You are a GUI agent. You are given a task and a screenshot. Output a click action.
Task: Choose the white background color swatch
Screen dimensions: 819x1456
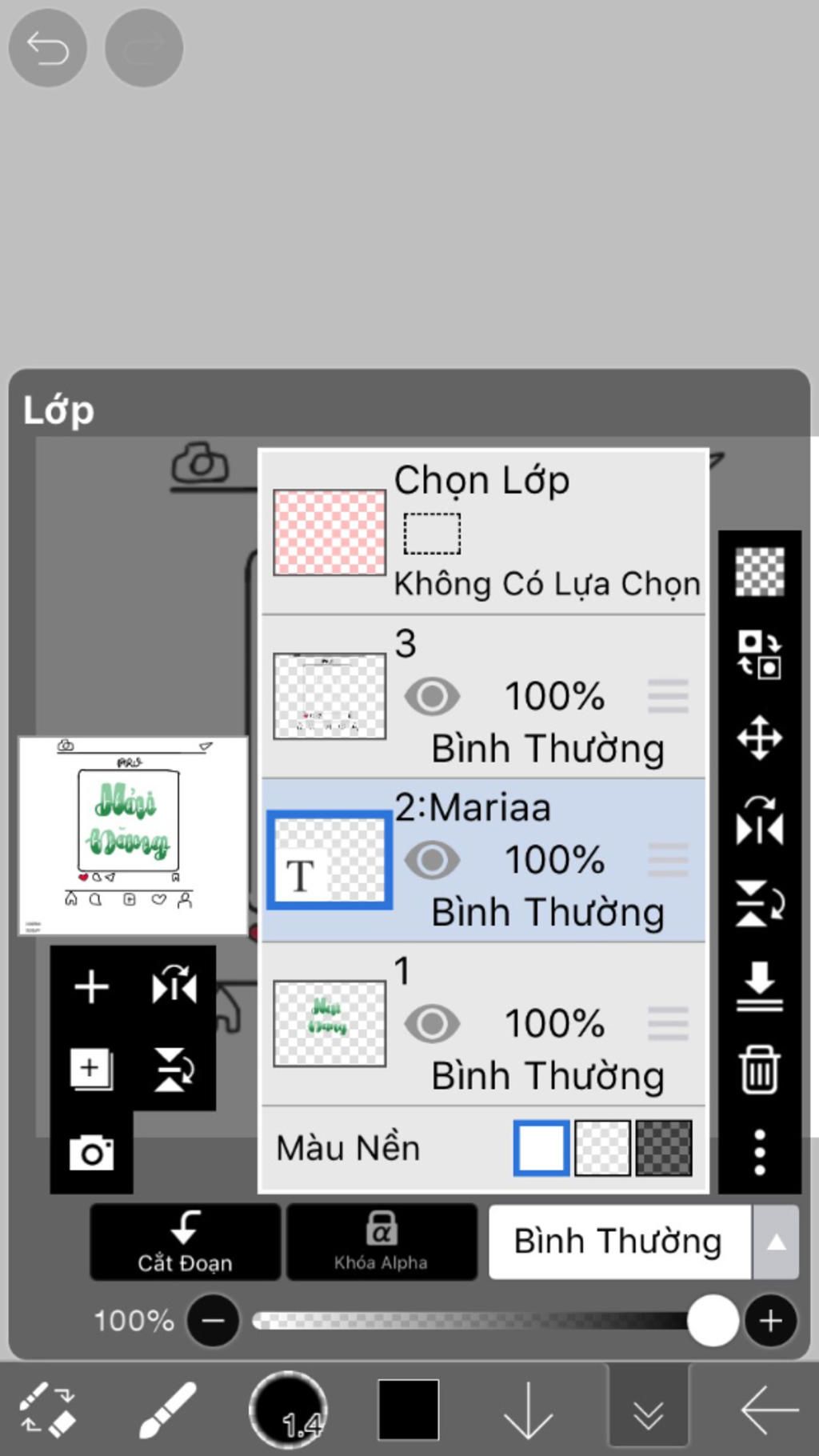(541, 1148)
